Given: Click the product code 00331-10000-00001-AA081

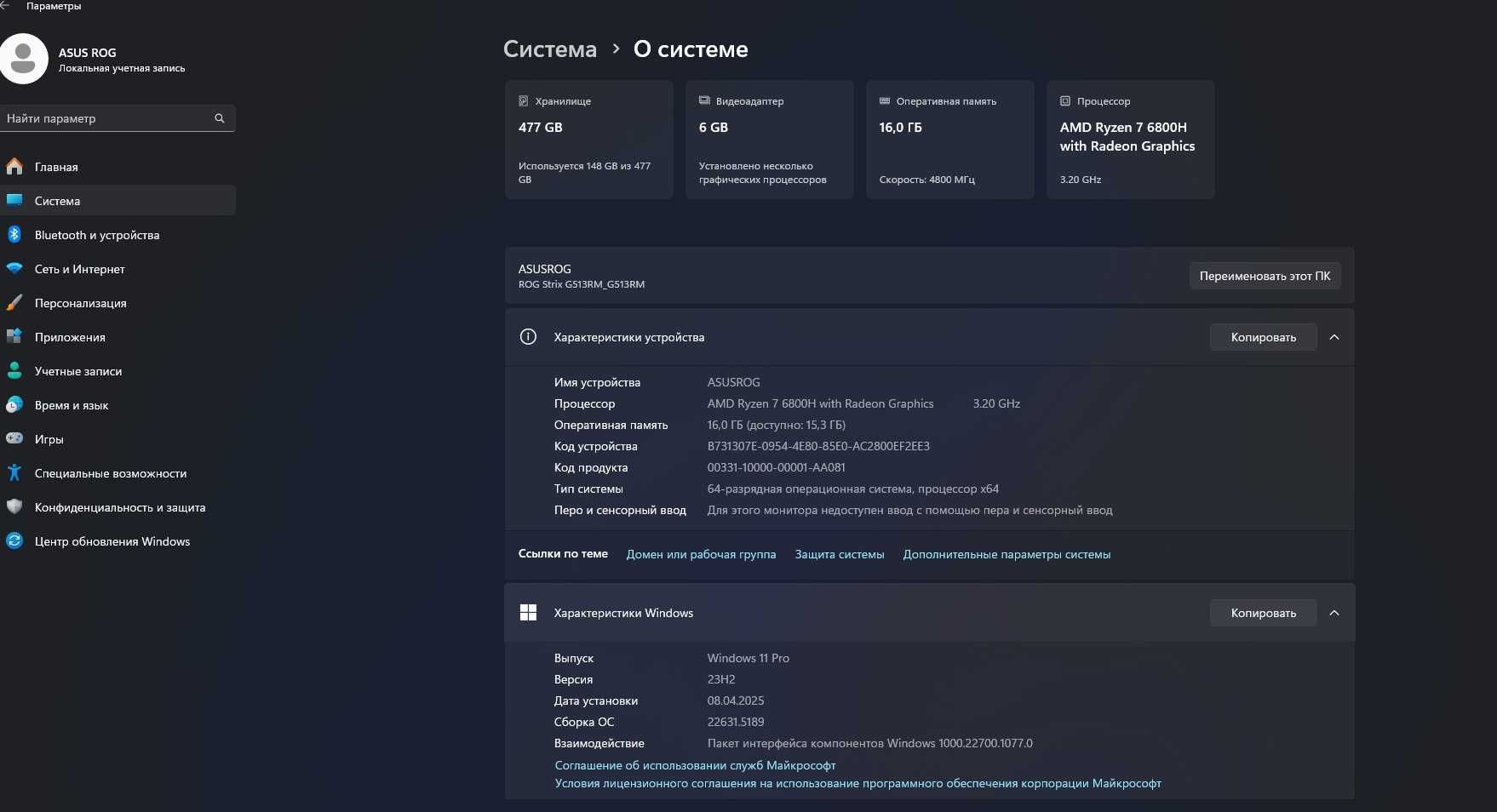Looking at the screenshot, I should point(776,467).
